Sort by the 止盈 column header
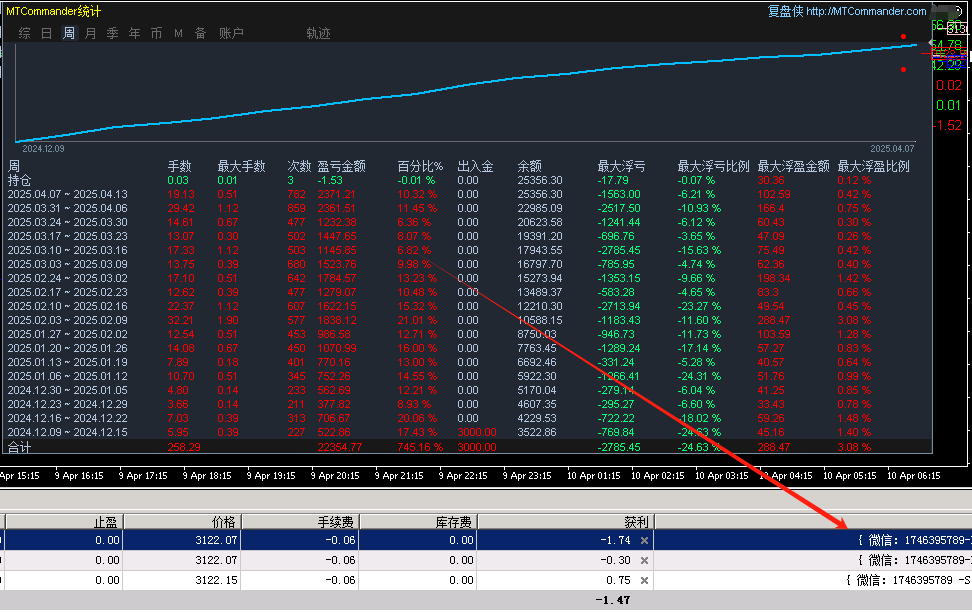 [x=64, y=522]
